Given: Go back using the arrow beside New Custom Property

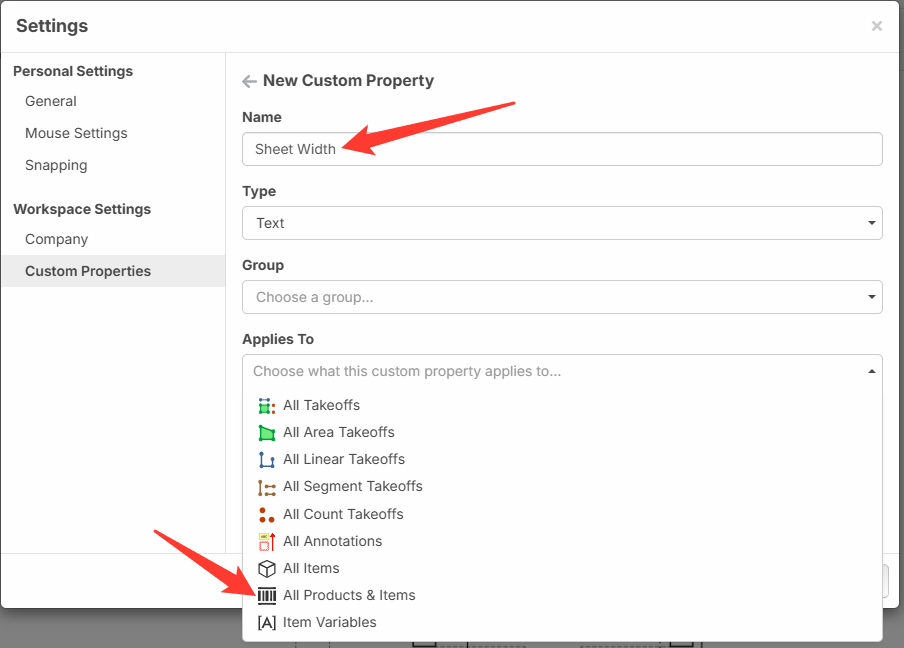Looking at the screenshot, I should coord(250,81).
